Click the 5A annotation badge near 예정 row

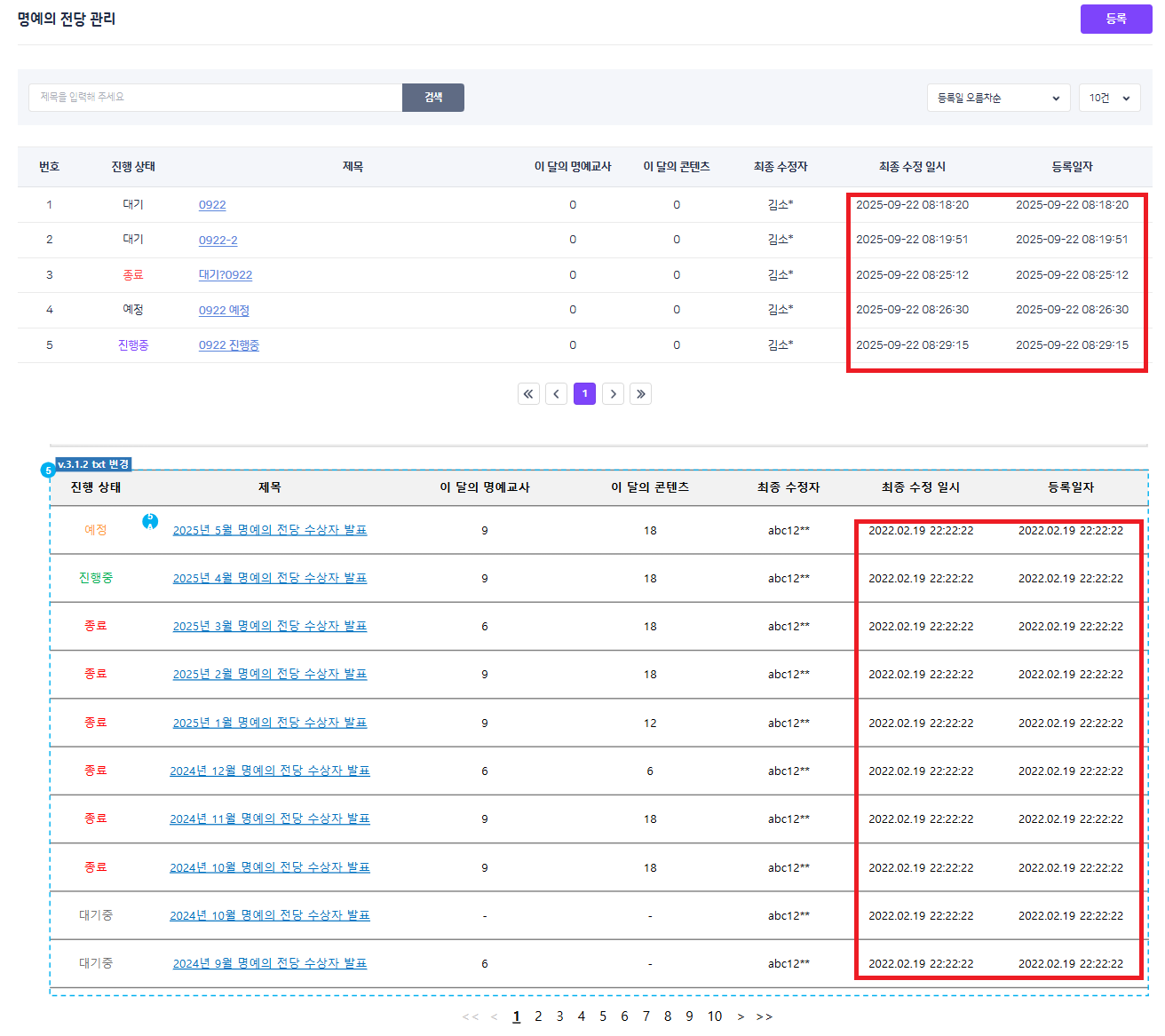tap(150, 521)
